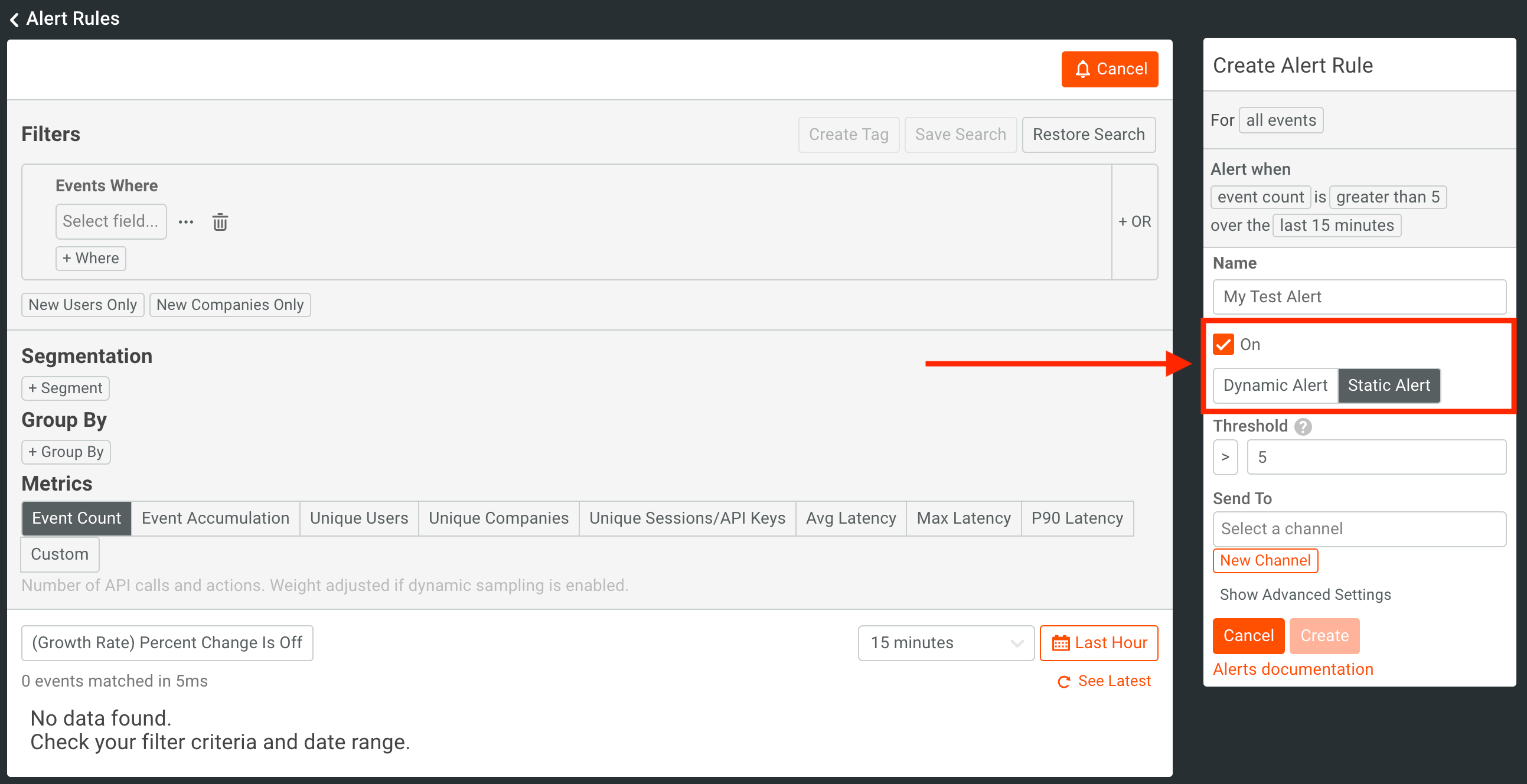Viewport: 1527px width, 784px height.
Task: Create a New Channel
Action: (1265, 560)
